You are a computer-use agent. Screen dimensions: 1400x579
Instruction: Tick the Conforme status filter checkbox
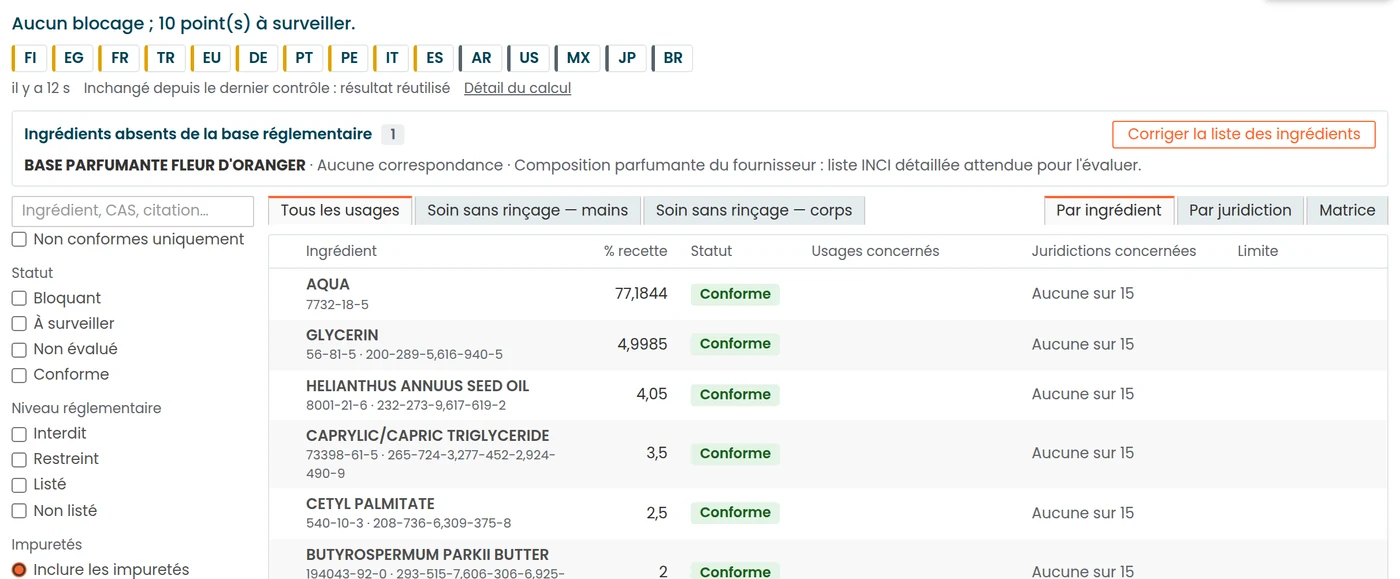pos(19,375)
